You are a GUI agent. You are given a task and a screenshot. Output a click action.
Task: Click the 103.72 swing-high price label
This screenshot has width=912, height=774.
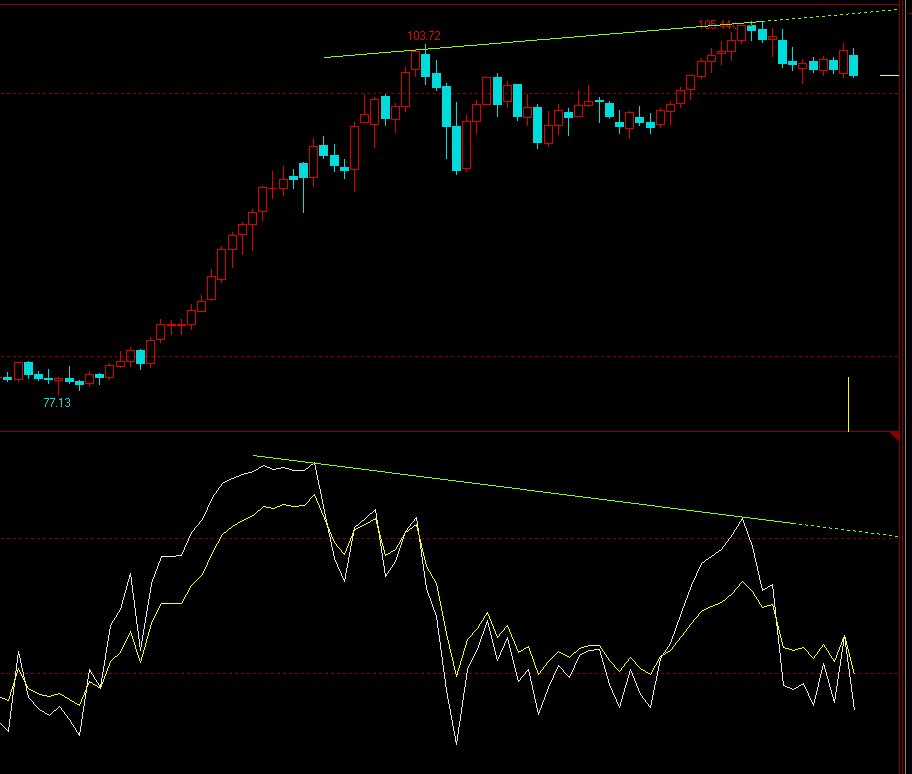[424, 34]
